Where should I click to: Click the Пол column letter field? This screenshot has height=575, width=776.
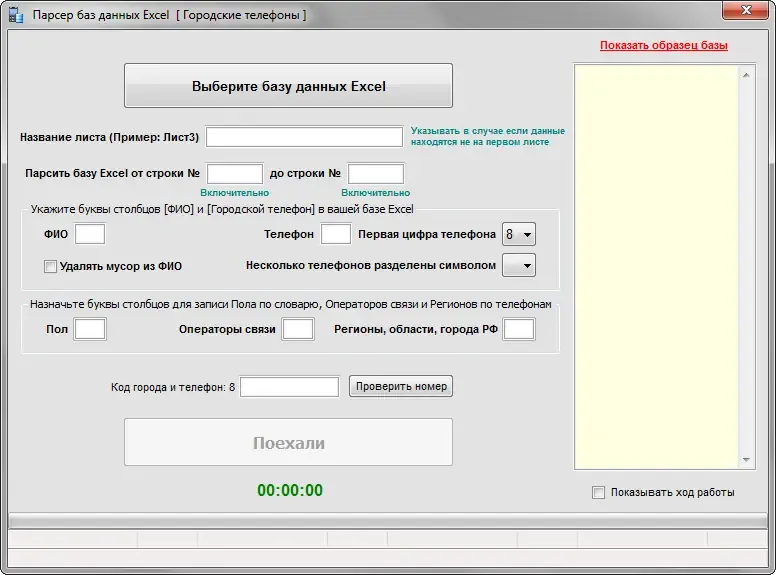(90, 329)
